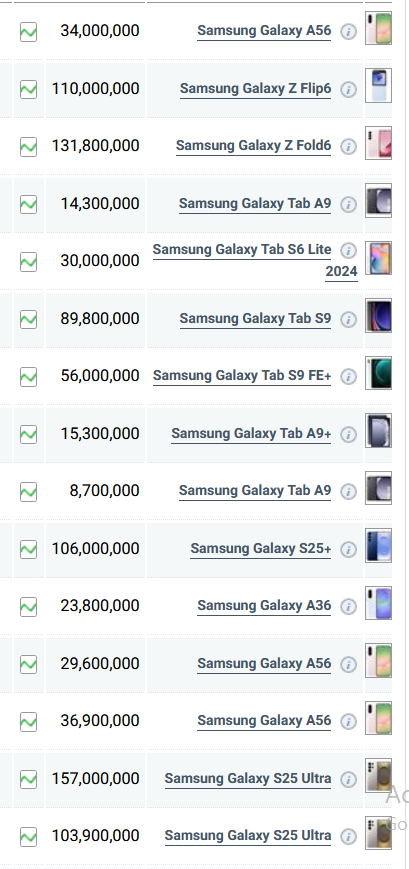Screen dimensions: 409x869
Task: Click the Galaxy Tab S9 FE+ thumbnail
Action: [x=379, y=373]
